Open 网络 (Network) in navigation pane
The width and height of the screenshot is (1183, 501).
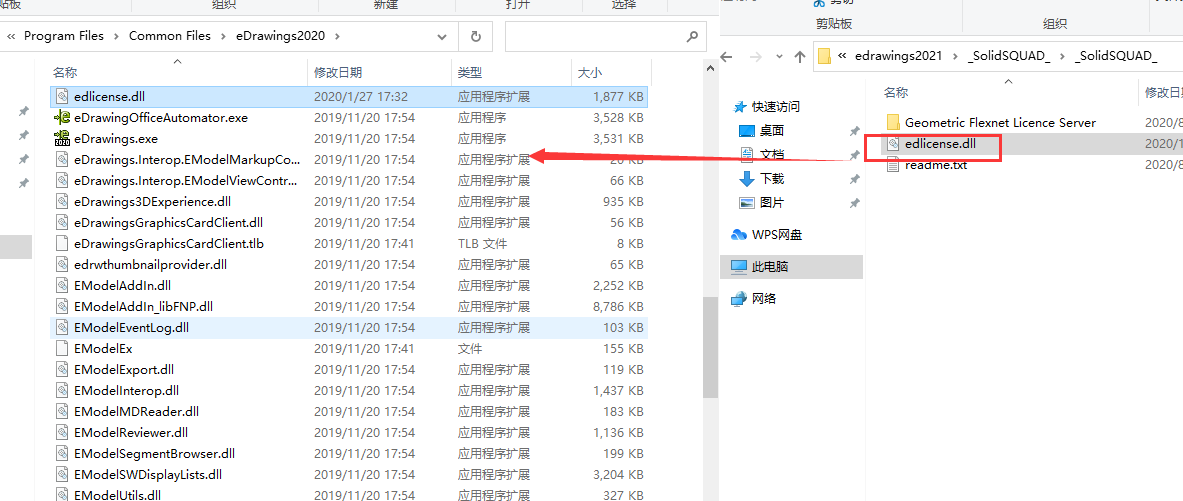coord(763,298)
